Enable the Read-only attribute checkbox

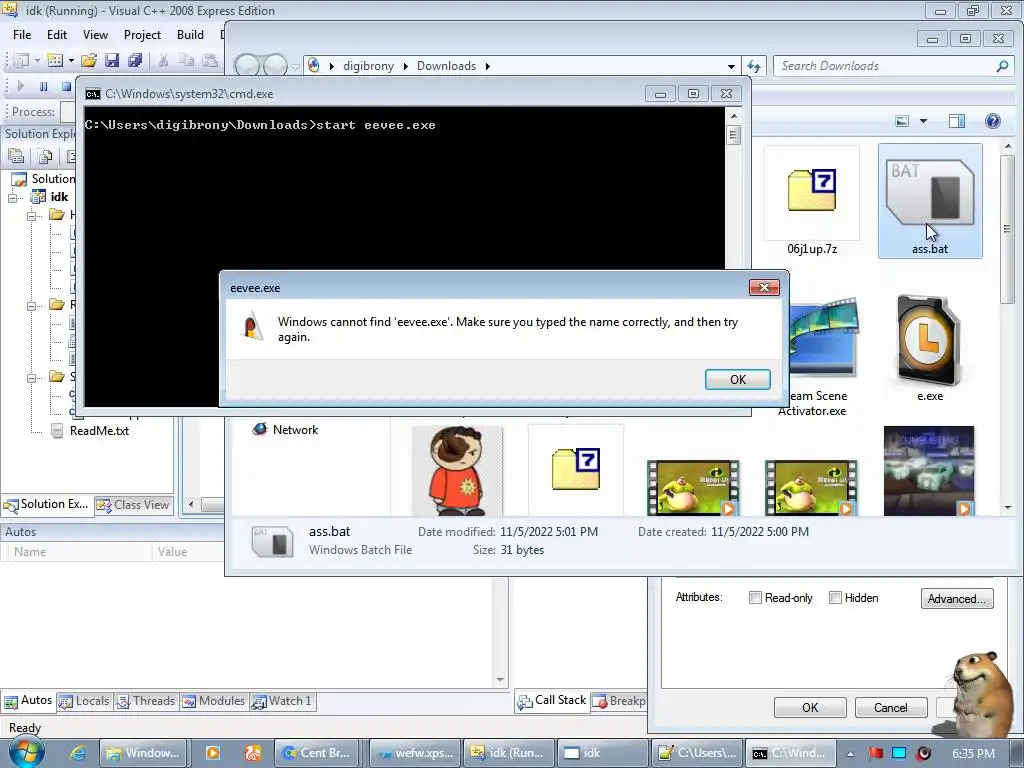point(756,598)
